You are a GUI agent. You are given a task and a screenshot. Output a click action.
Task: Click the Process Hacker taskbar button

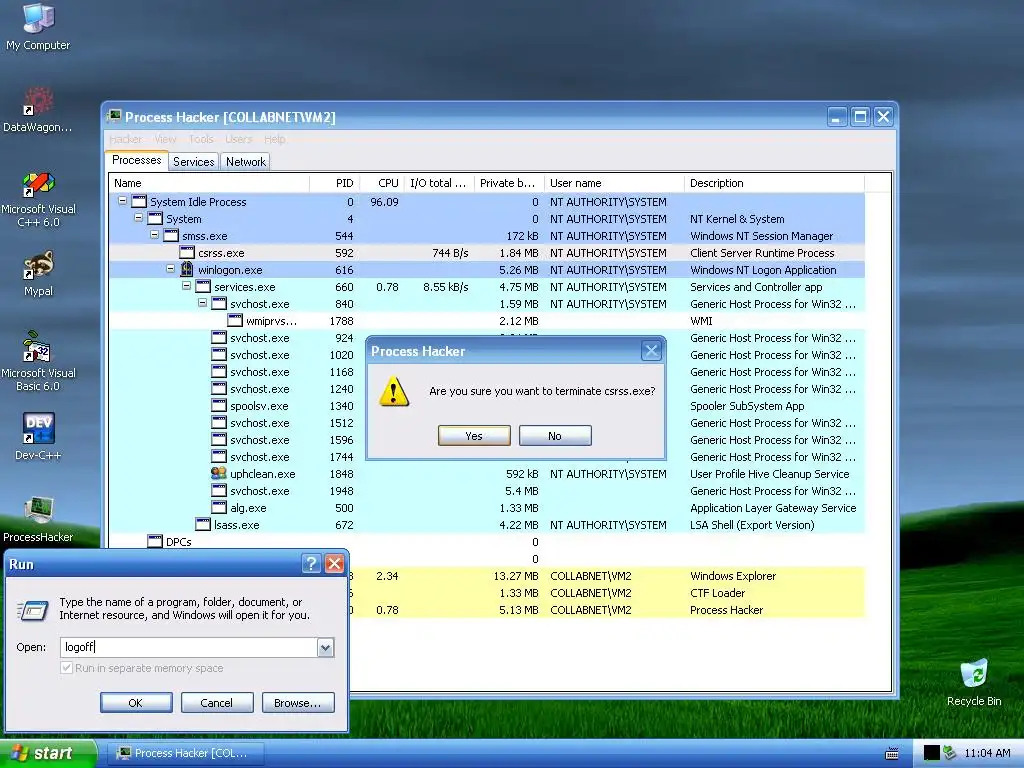185,753
